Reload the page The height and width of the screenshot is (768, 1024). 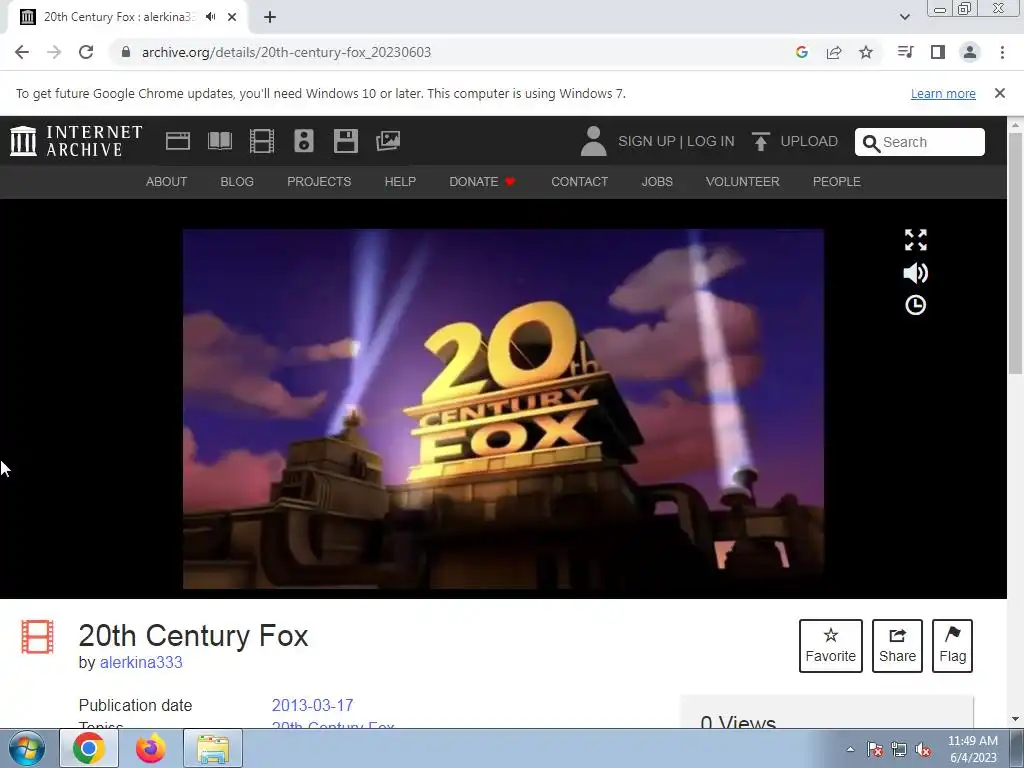click(86, 52)
